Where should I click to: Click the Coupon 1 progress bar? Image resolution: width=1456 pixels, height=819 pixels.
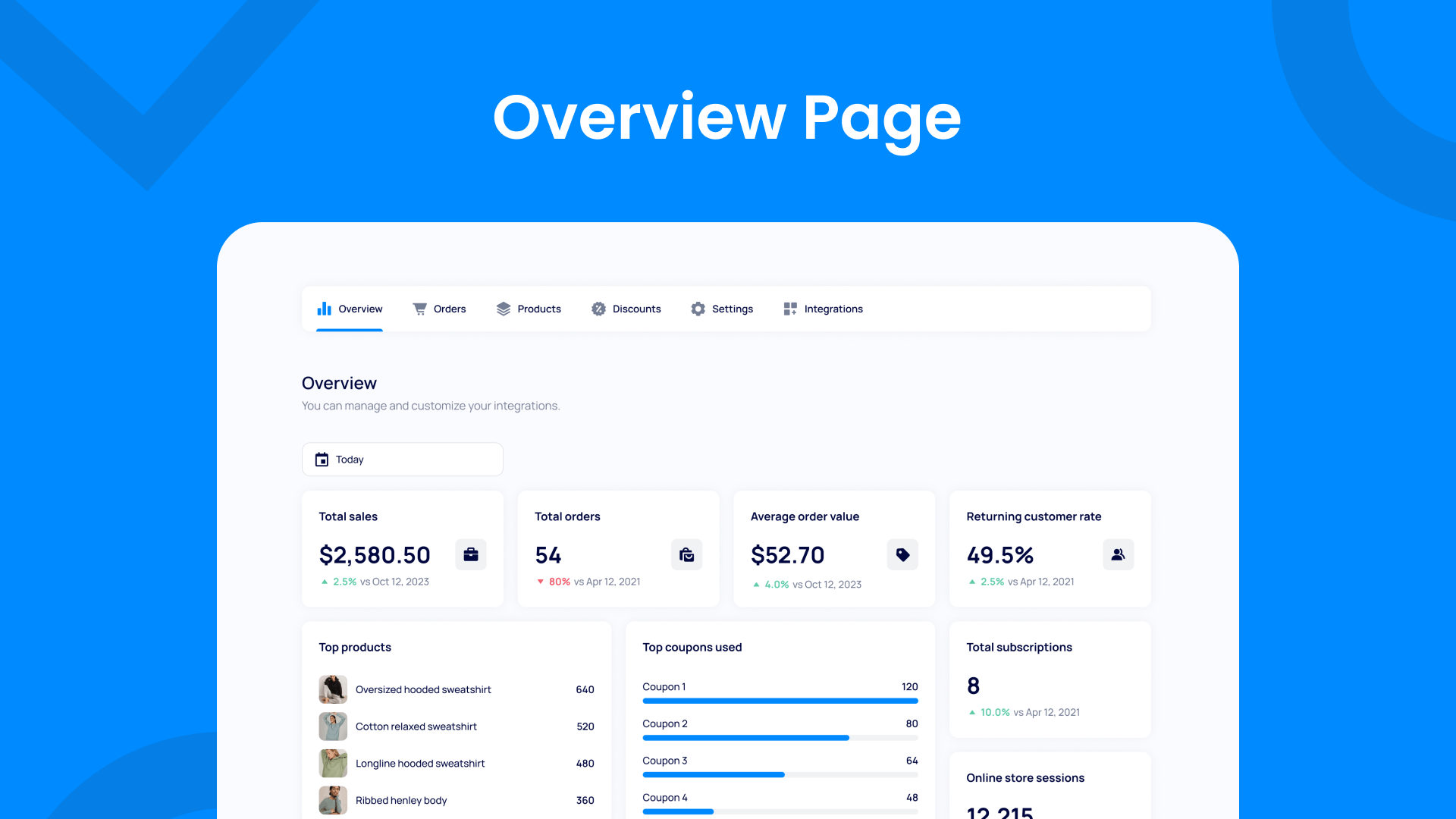[780, 701]
